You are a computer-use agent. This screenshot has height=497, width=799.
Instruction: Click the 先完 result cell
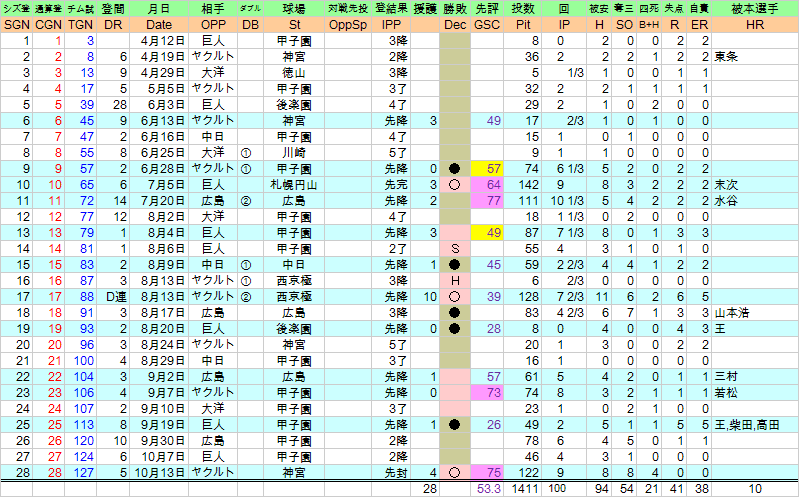tap(391, 185)
